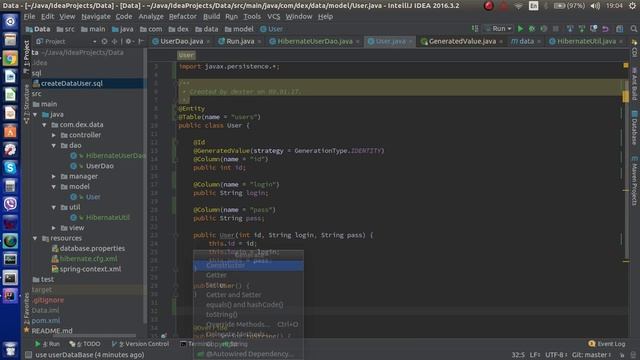
Task: Click the UTF-8 encoding selector
Action: [556, 355]
